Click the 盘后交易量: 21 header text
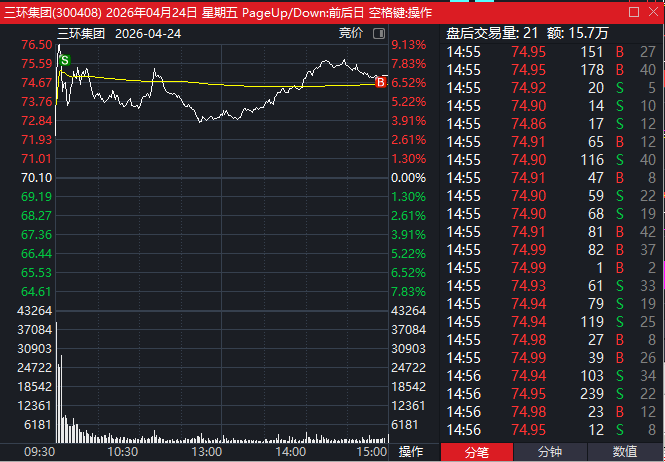 pyautogui.click(x=492, y=33)
